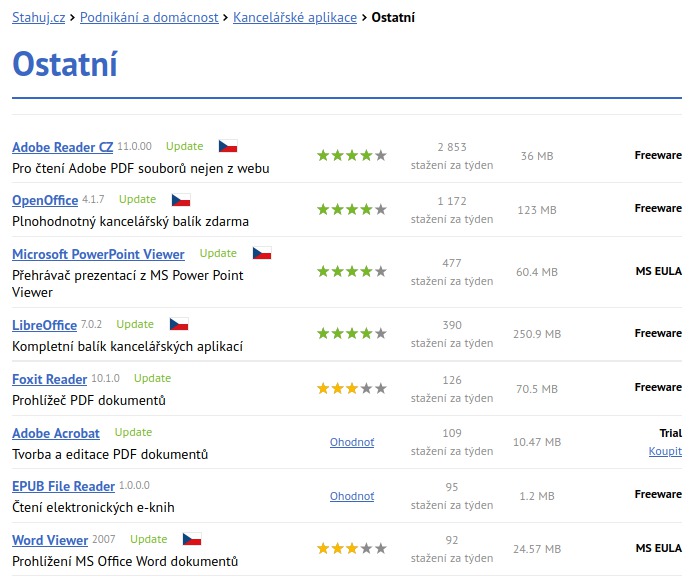Click file size 1.2 MB
The width and height of the screenshot is (691, 577).
(x=537, y=496)
